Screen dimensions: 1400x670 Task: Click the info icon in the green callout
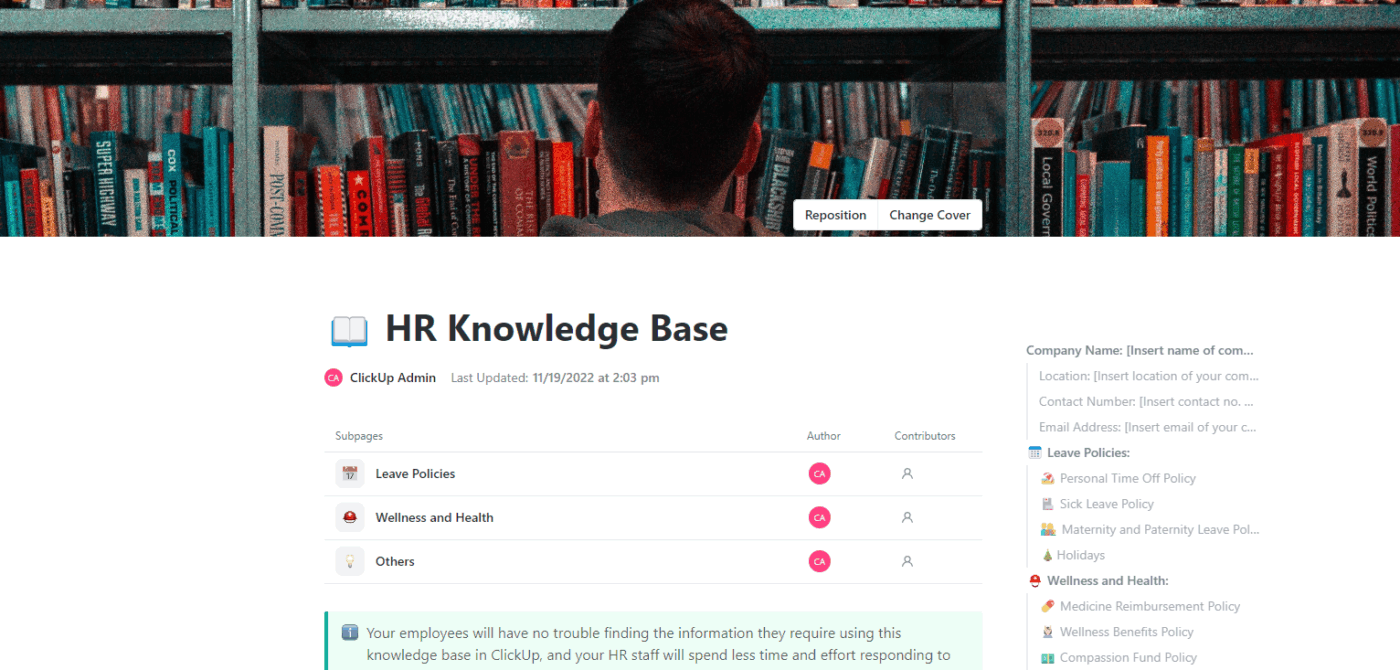pos(348,633)
